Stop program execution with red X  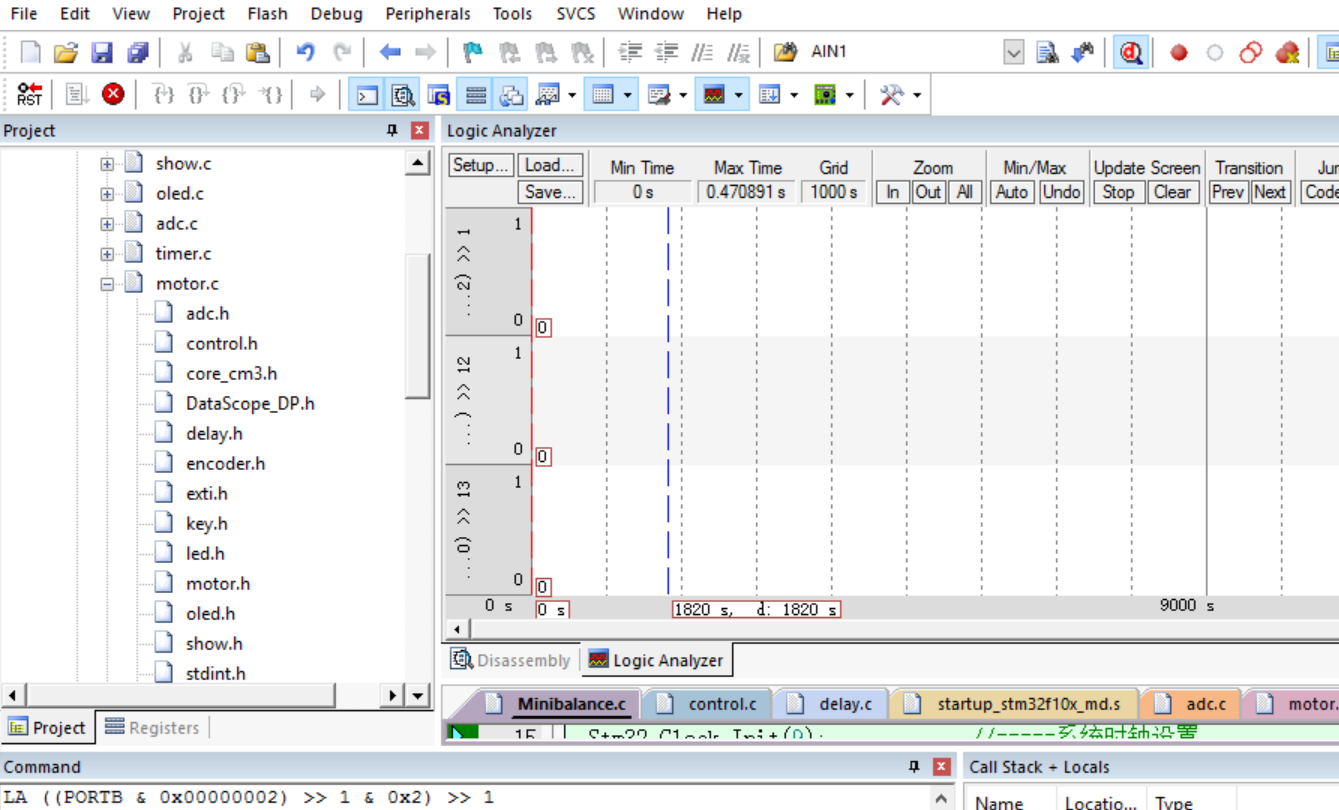(113, 95)
